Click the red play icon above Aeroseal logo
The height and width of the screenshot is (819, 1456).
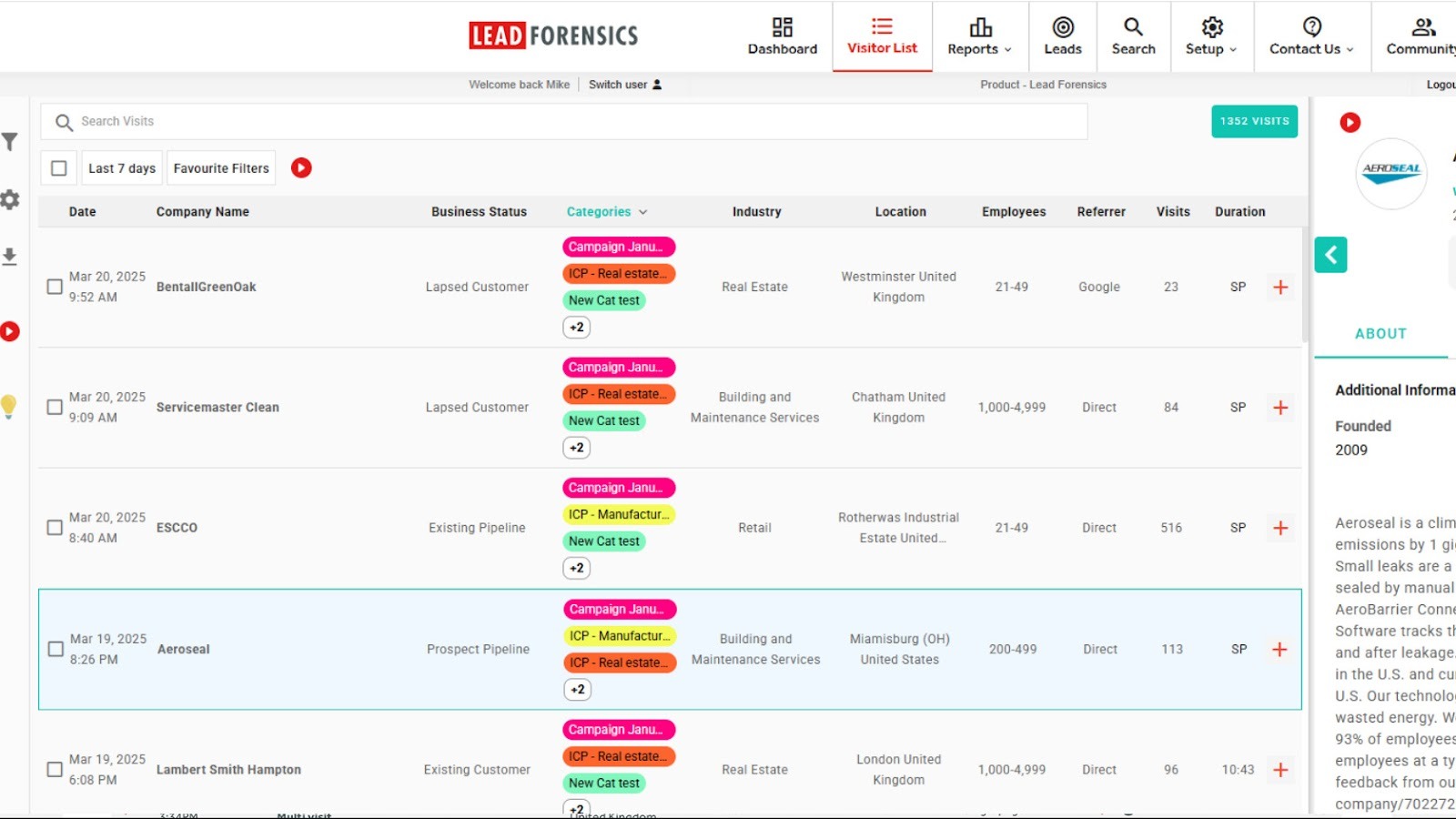pyautogui.click(x=1350, y=122)
